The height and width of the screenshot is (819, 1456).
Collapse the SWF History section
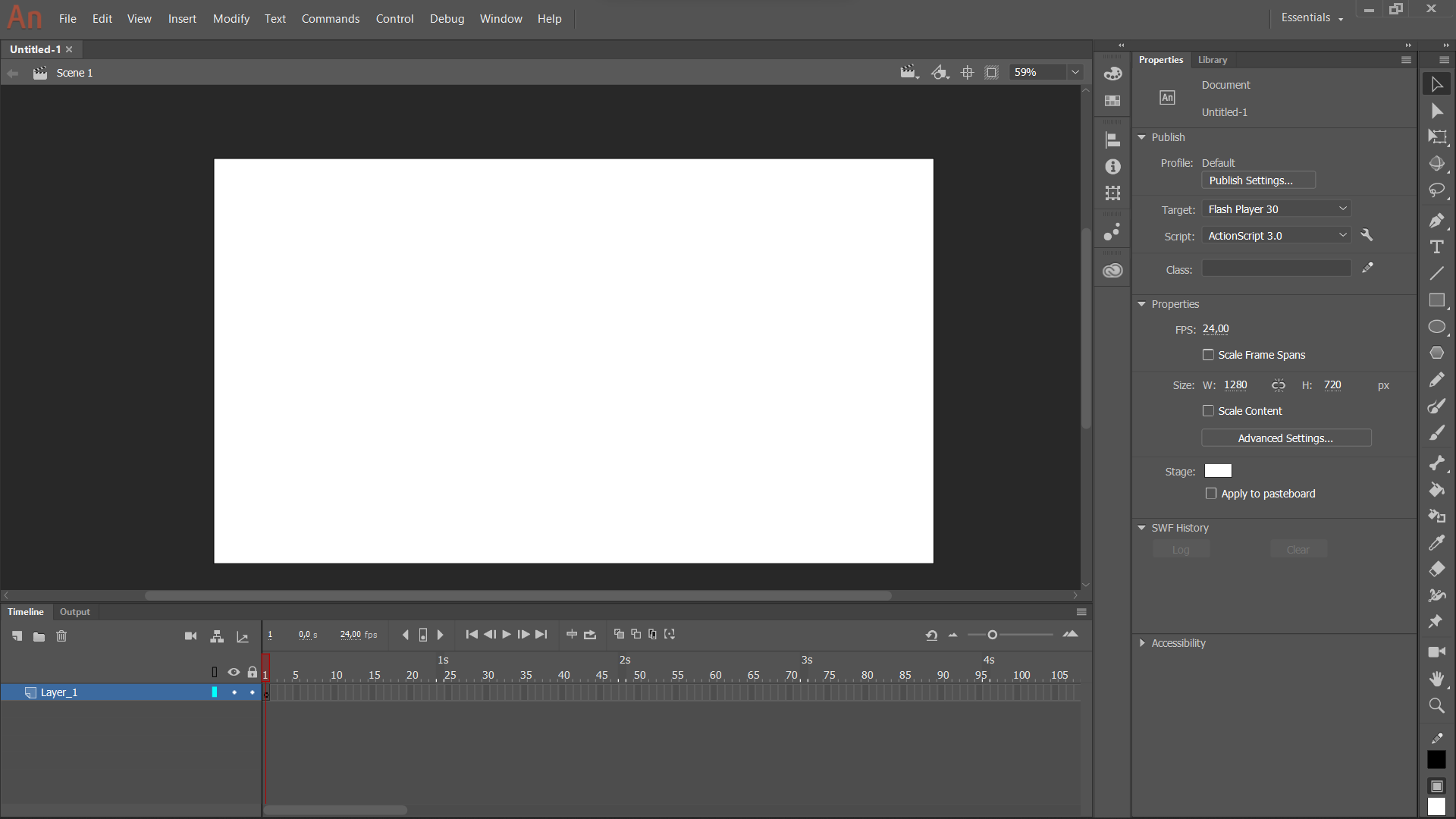click(1141, 528)
